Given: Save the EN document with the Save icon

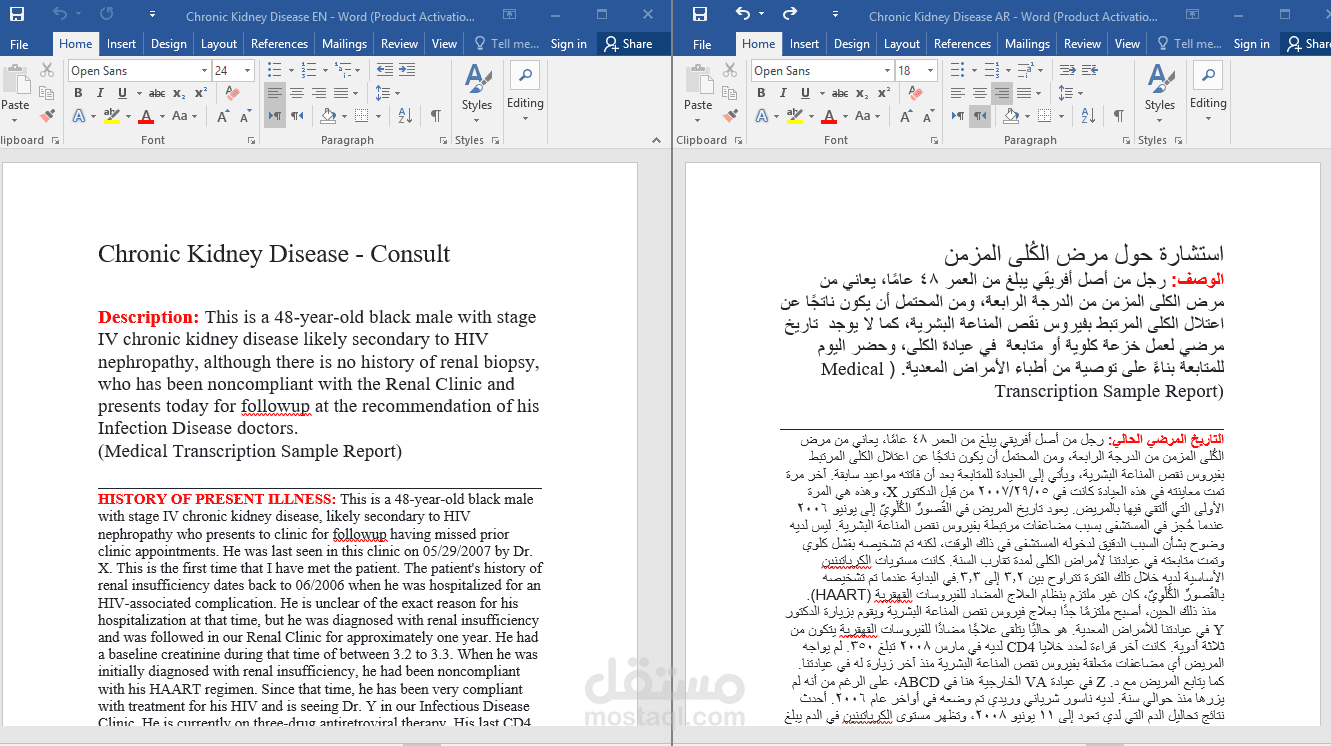Looking at the screenshot, I should click(x=17, y=14).
